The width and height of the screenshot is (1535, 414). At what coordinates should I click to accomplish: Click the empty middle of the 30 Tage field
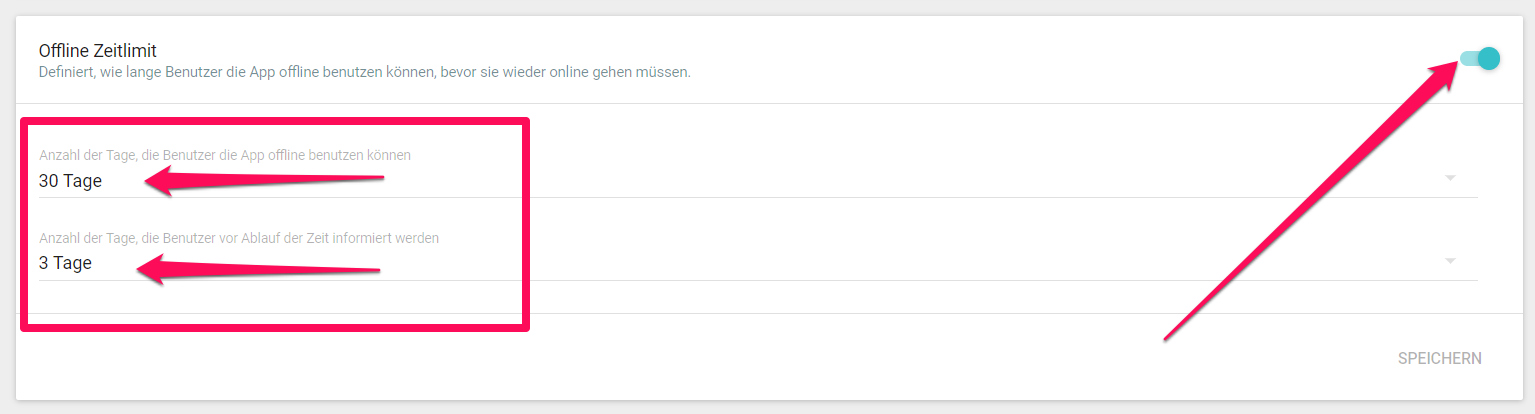900,181
